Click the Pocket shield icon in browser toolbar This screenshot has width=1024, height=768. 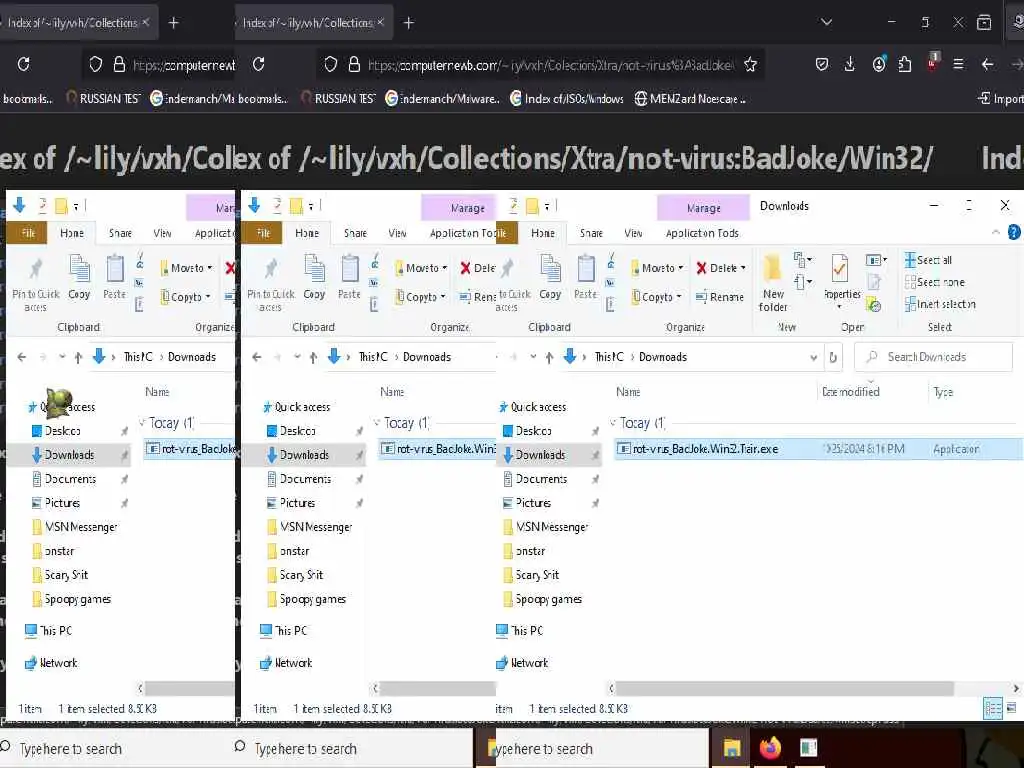tap(822, 64)
